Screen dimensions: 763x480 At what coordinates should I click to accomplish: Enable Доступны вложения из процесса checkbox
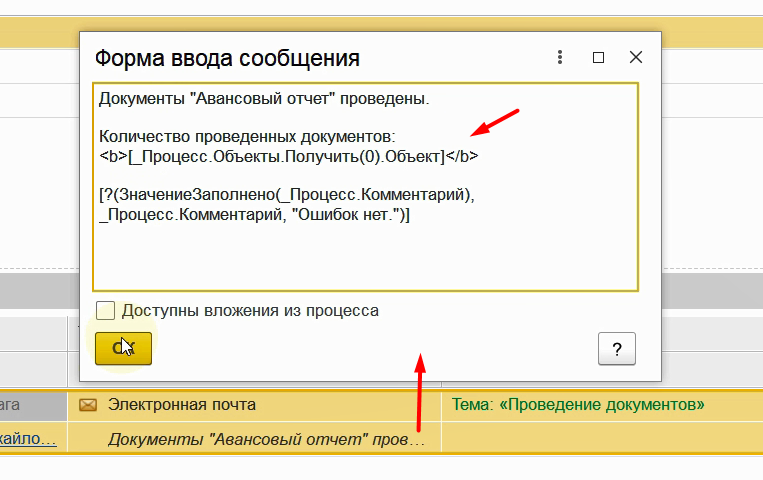[x=105, y=311]
